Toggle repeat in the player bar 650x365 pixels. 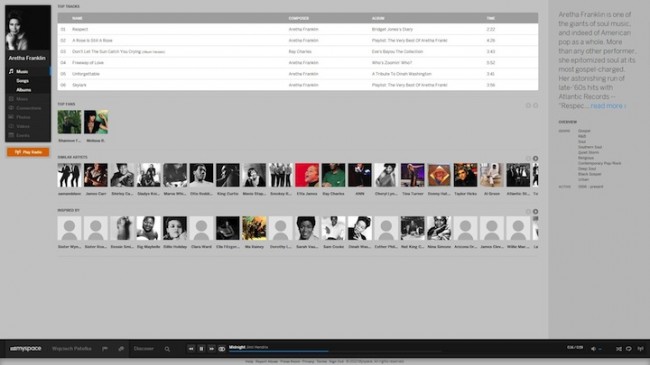coord(629,349)
